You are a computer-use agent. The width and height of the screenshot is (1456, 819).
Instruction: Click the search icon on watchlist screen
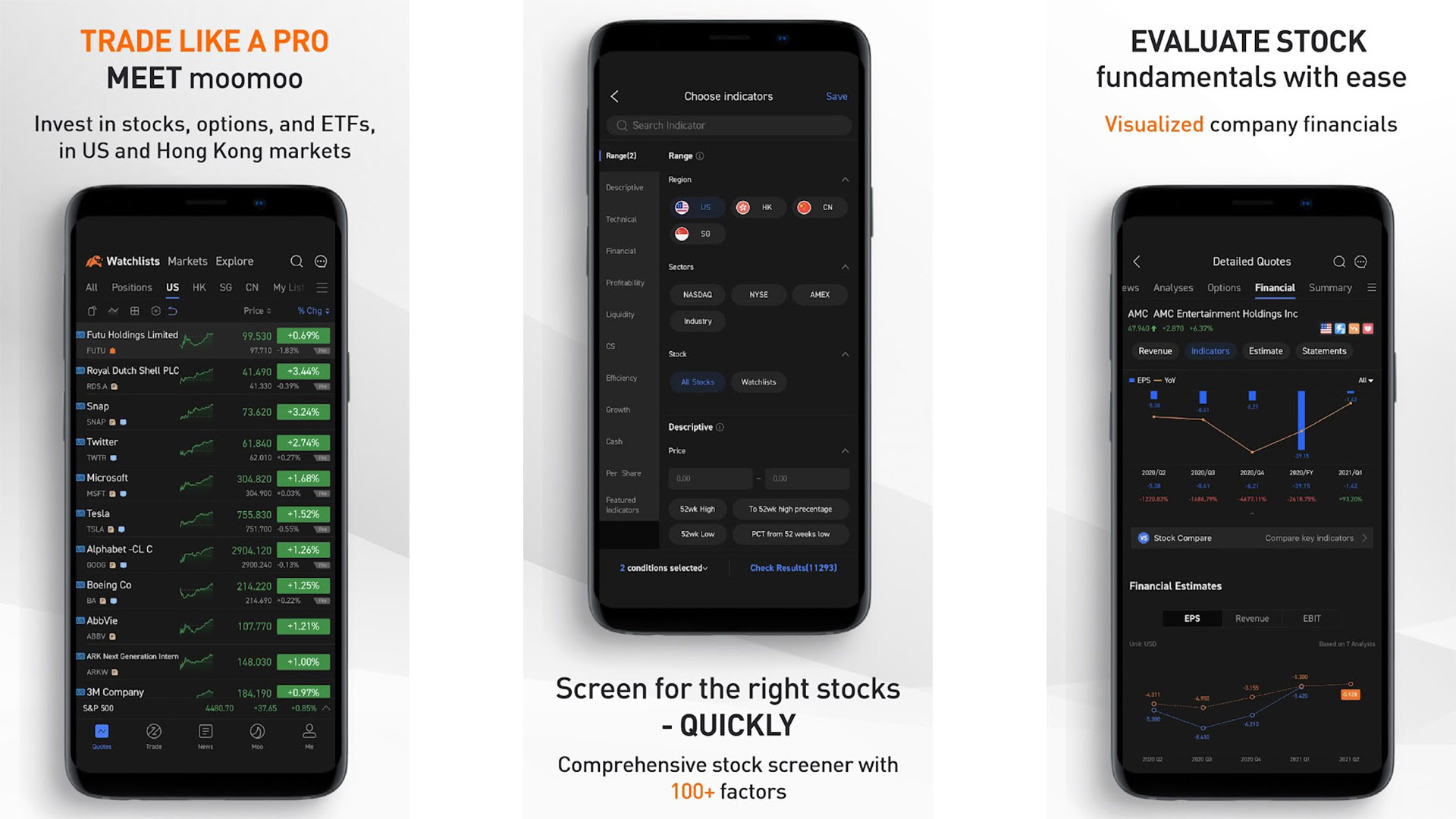coord(297,260)
